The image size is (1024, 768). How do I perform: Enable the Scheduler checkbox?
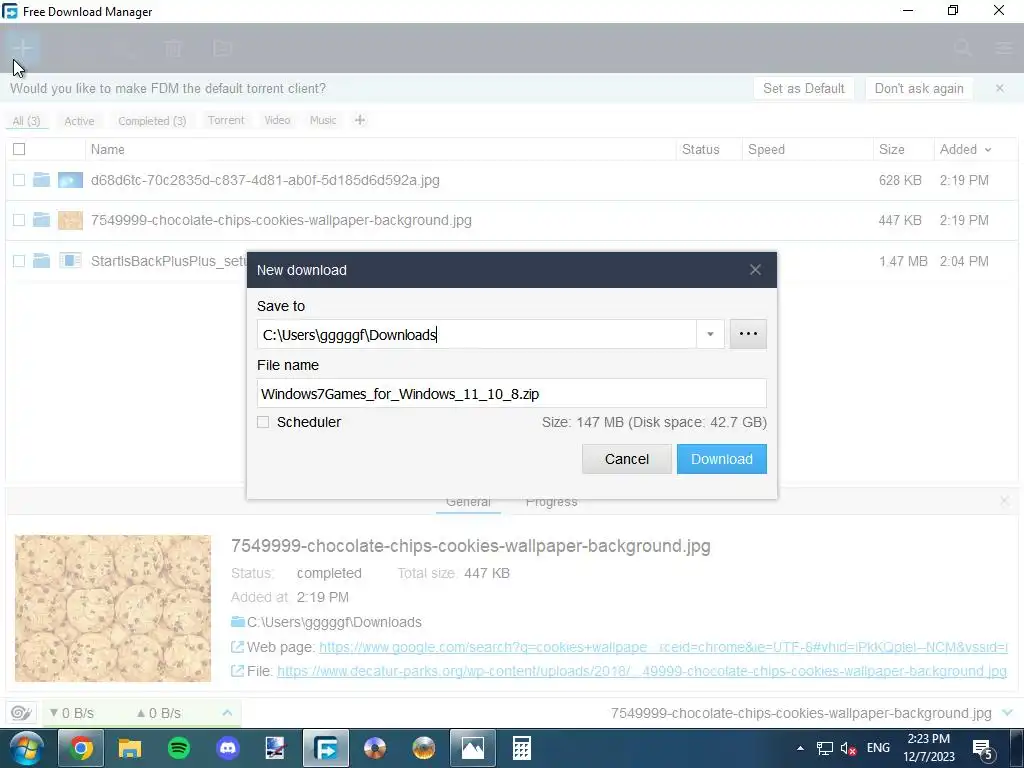click(263, 422)
